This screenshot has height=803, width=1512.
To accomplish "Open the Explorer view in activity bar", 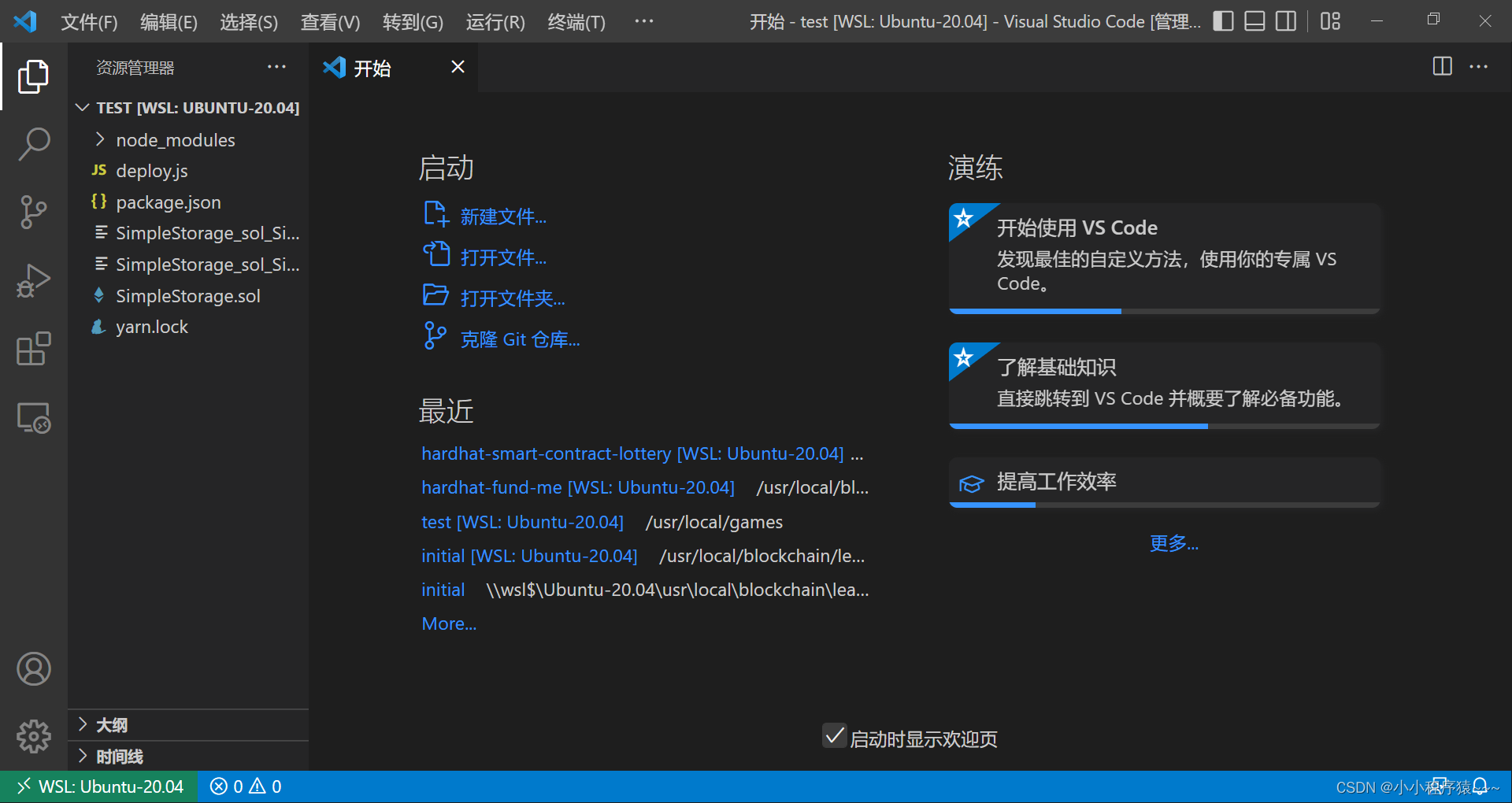I will pos(33,76).
